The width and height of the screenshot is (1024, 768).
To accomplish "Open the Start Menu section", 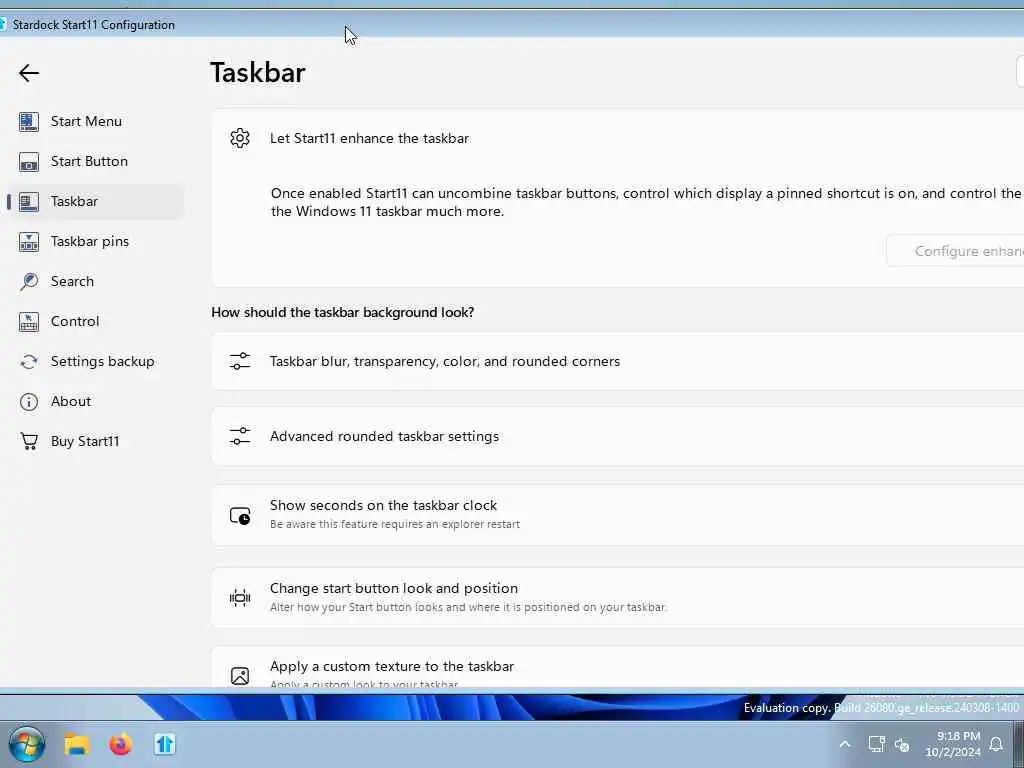I will click(95, 121).
